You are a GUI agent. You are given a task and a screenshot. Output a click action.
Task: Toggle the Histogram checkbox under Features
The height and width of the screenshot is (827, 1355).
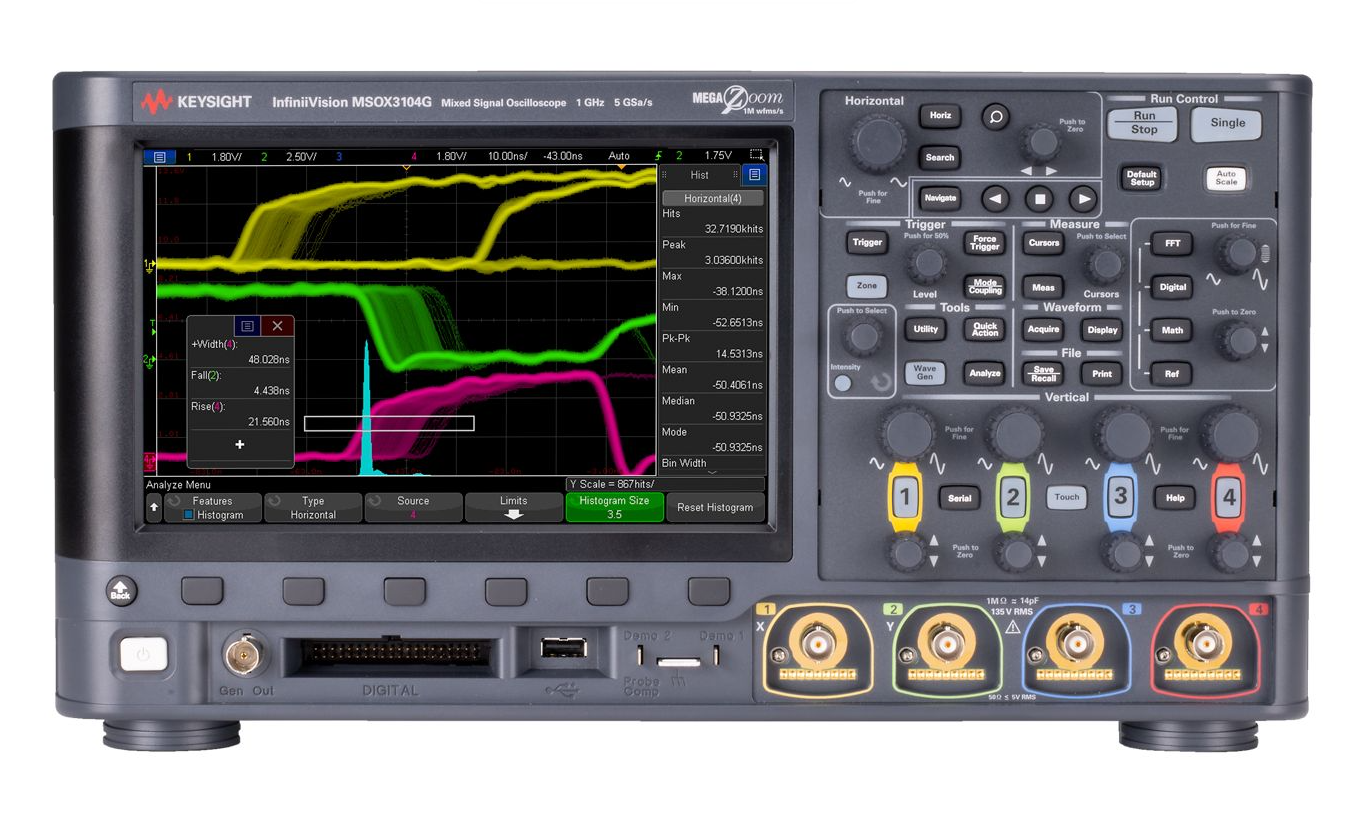(188, 515)
